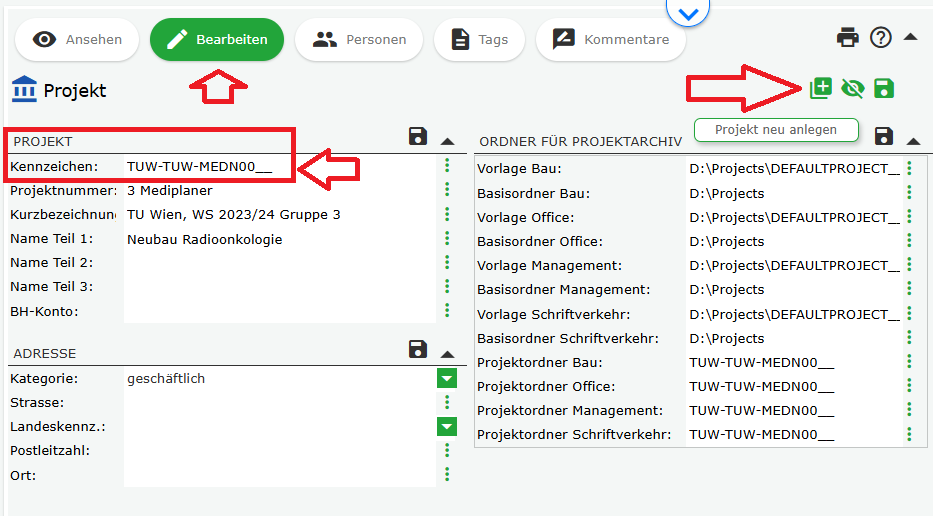The height and width of the screenshot is (516, 933).
Task: Open the help question mark icon
Action: [880, 38]
